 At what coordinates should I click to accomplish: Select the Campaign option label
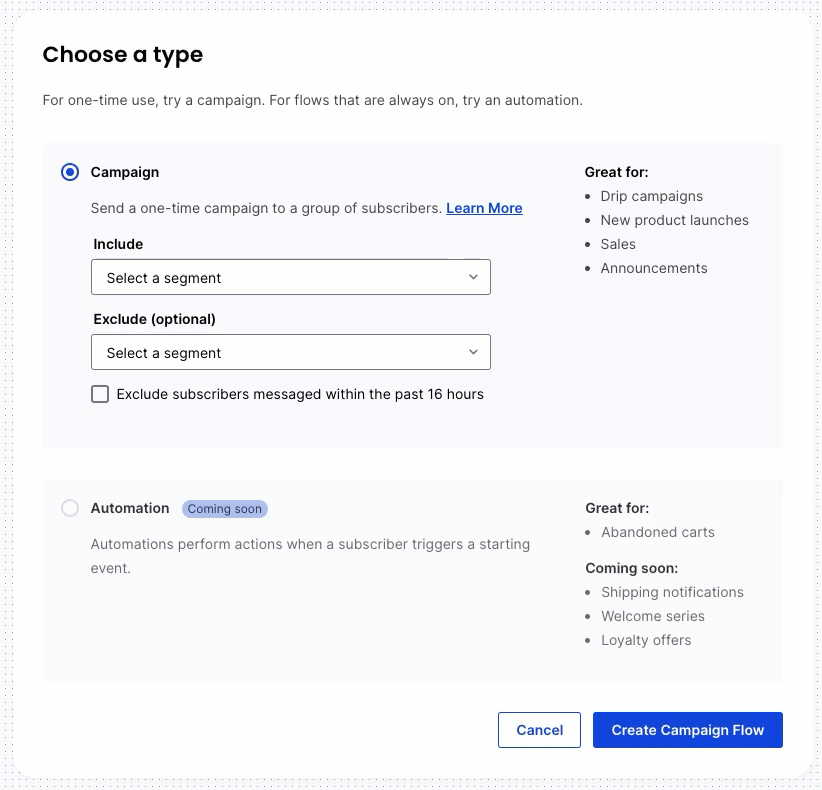[124, 172]
